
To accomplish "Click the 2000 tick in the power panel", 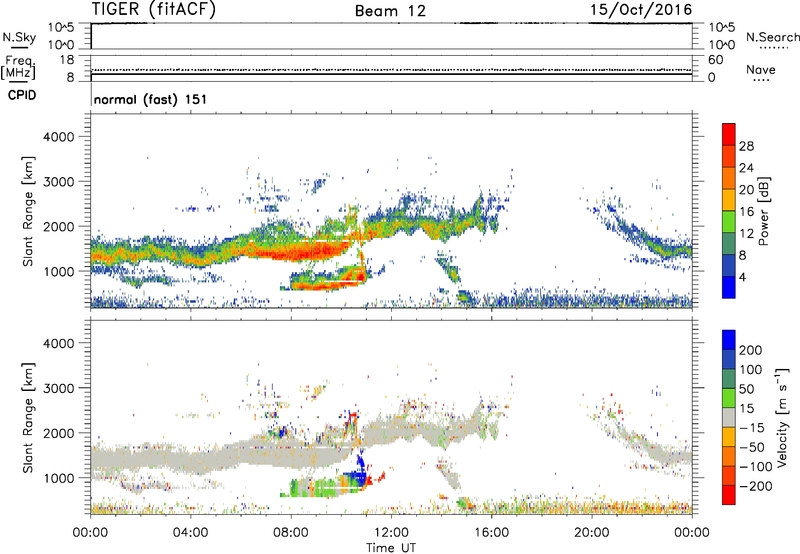I will pyautogui.click(x=58, y=226).
